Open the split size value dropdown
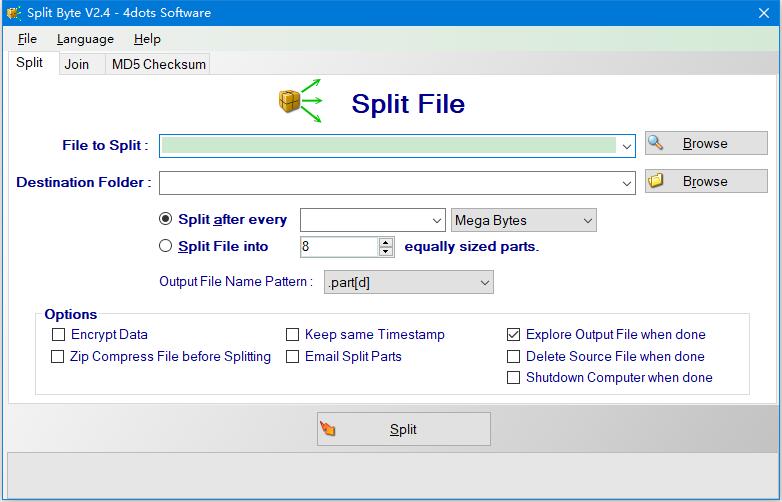The image size is (782, 502). coord(437,220)
